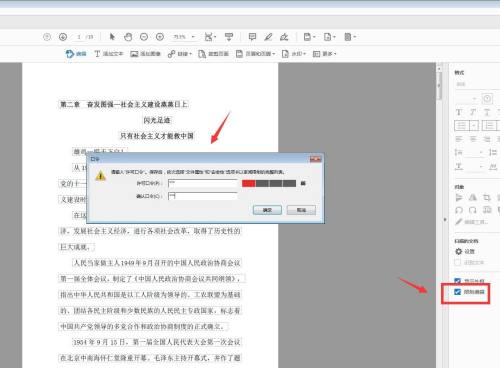Screen dimensions: 500x368
Task: Cancel the password dialog
Action: click(x=301, y=210)
